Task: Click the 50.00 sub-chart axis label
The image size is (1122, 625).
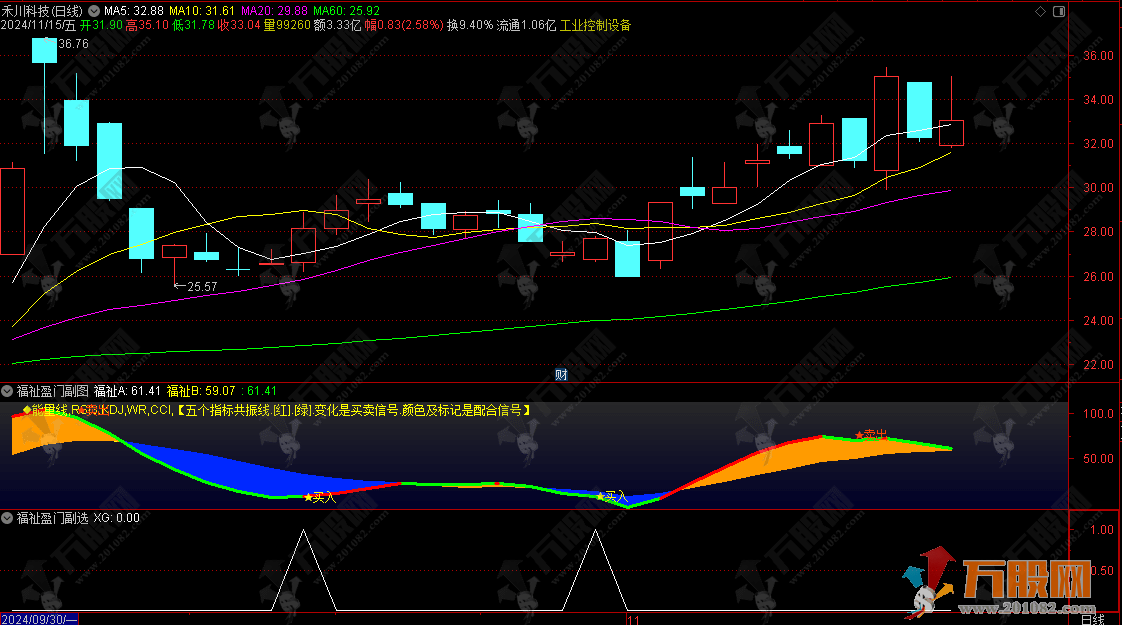Action: (1098, 458)
